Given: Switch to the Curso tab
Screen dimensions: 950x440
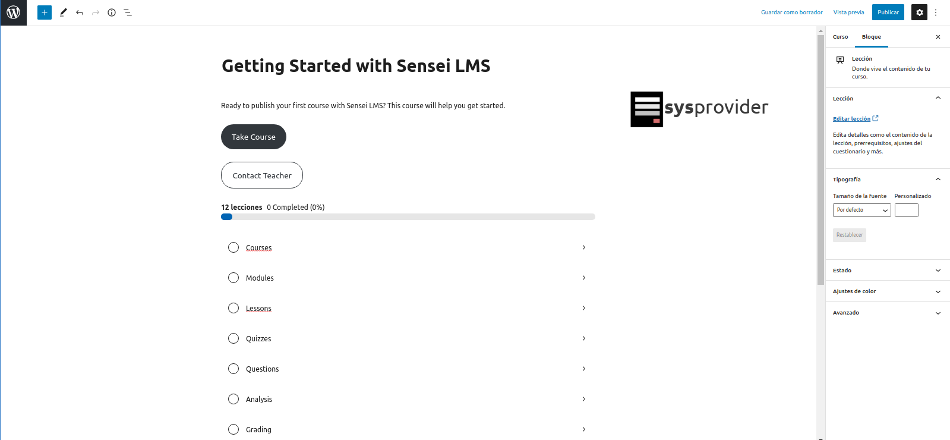Looking at the screenshot, I should point(840,36).
